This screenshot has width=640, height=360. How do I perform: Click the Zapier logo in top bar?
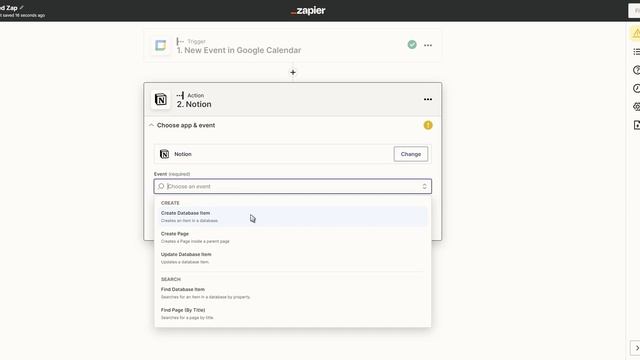[308, 11]
